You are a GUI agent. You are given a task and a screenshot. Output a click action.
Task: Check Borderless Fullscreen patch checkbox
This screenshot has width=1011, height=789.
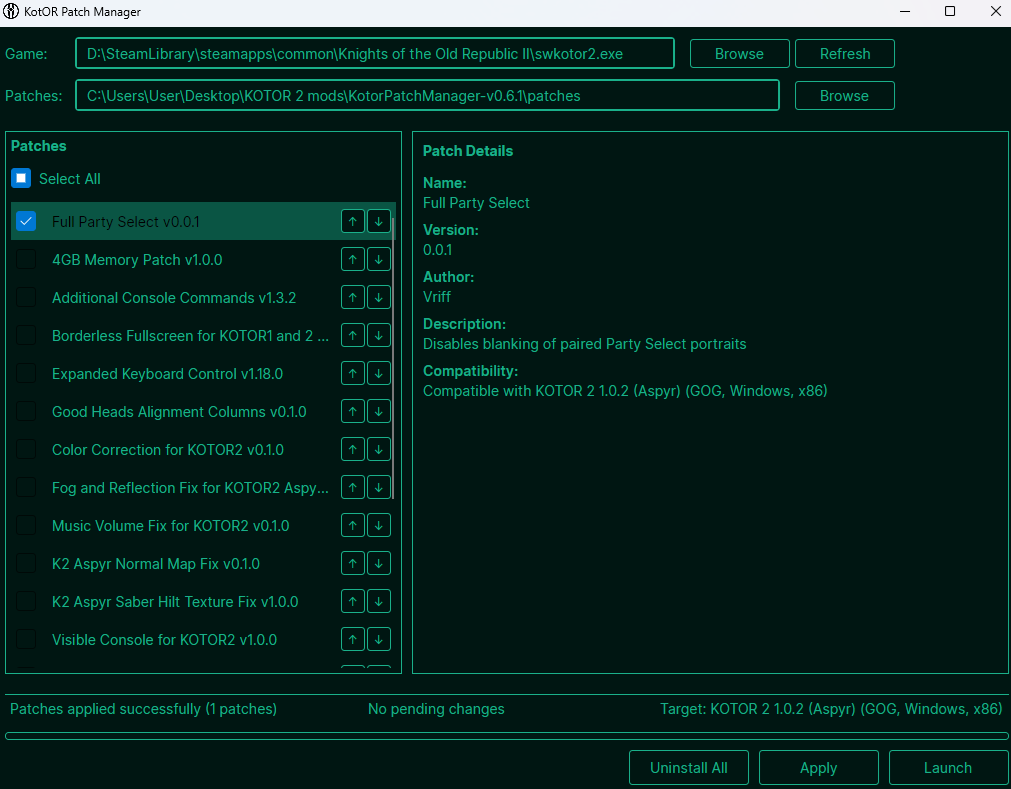[26, 335]
